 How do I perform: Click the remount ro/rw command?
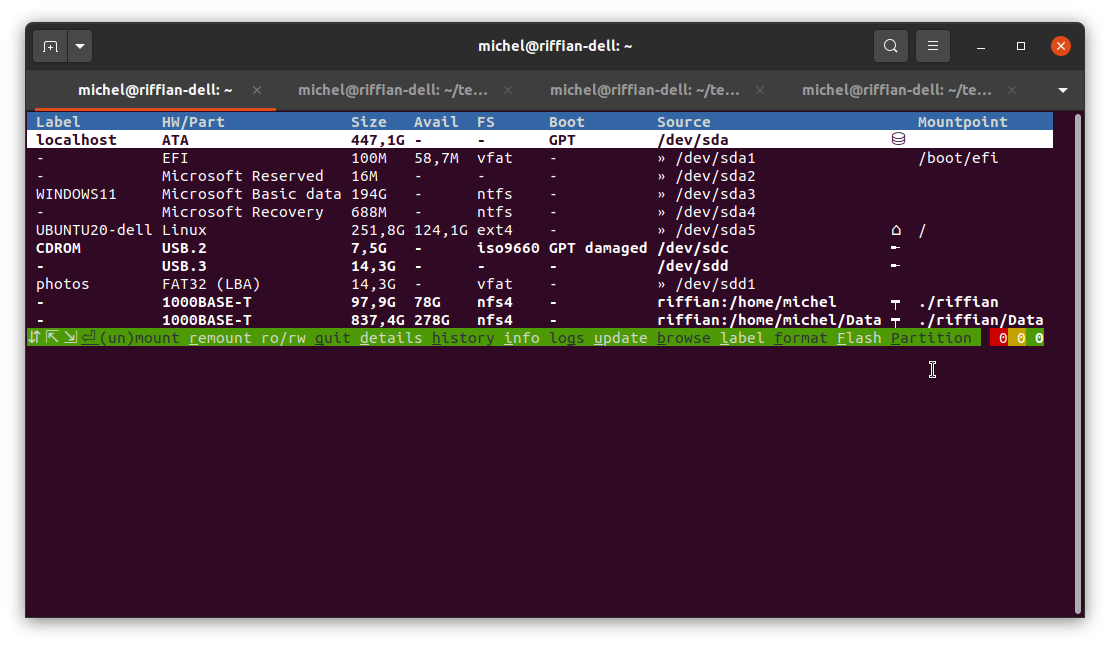tap(248, 338)
